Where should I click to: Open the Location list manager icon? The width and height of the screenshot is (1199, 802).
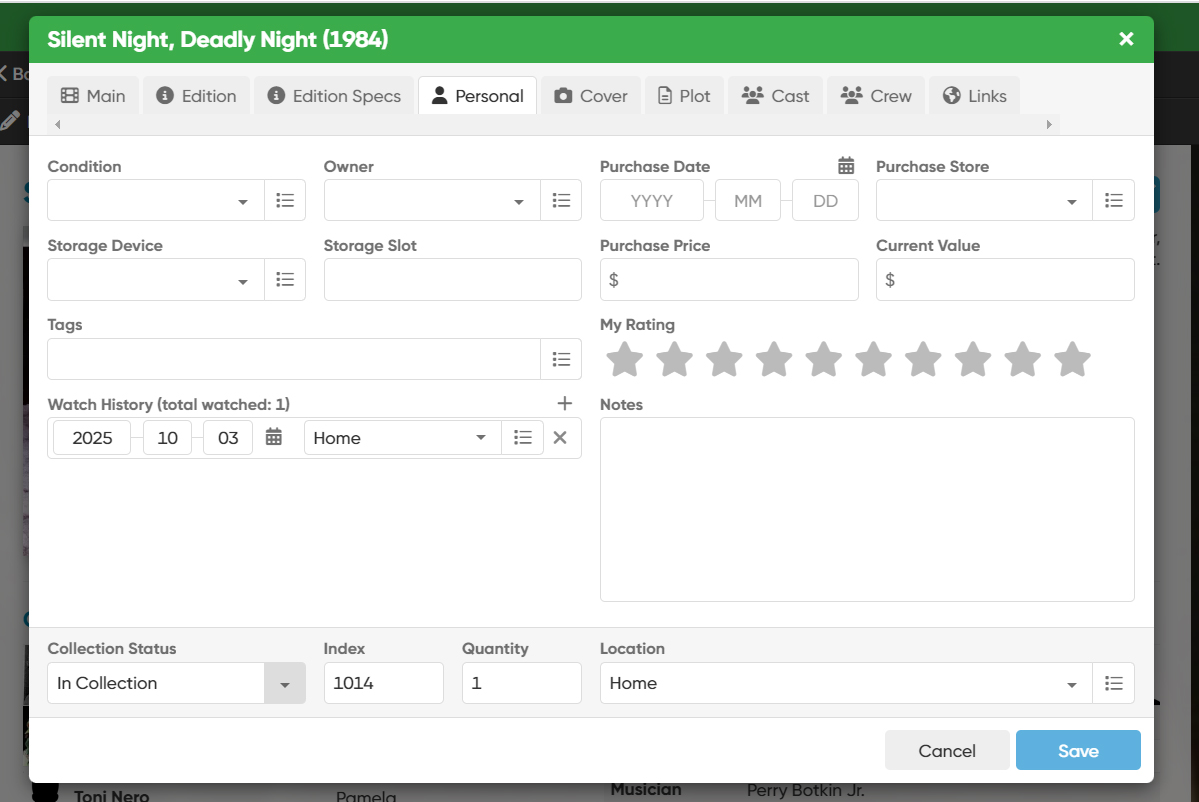tap(1113, 684)
